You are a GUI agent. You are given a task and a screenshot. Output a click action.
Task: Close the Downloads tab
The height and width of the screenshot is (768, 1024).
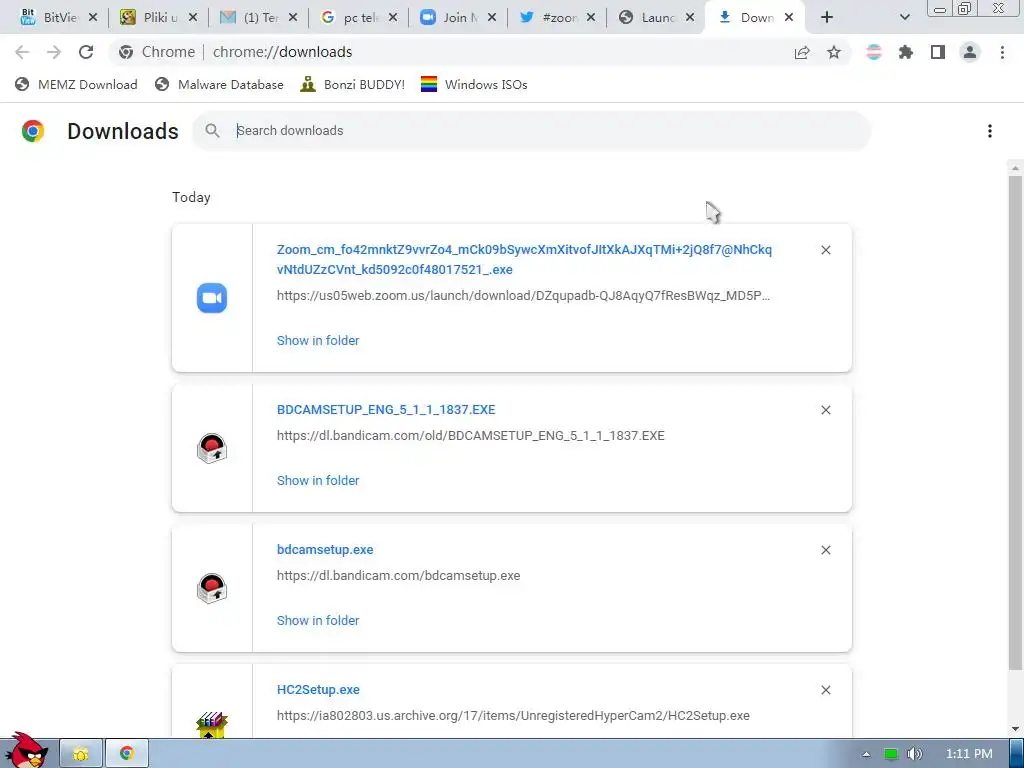789,18
